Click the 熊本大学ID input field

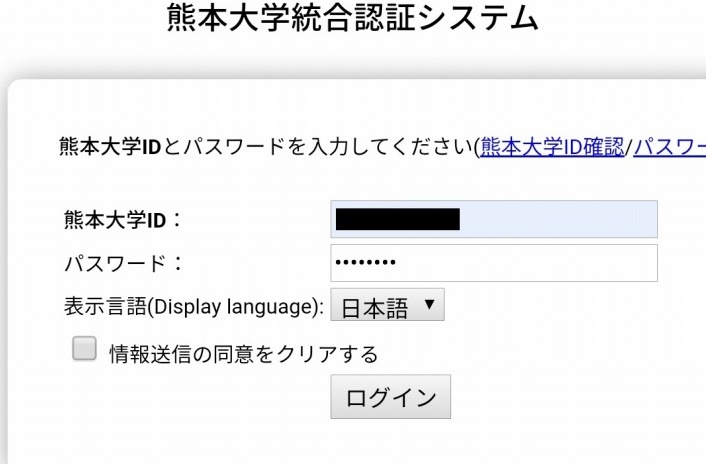494,219
